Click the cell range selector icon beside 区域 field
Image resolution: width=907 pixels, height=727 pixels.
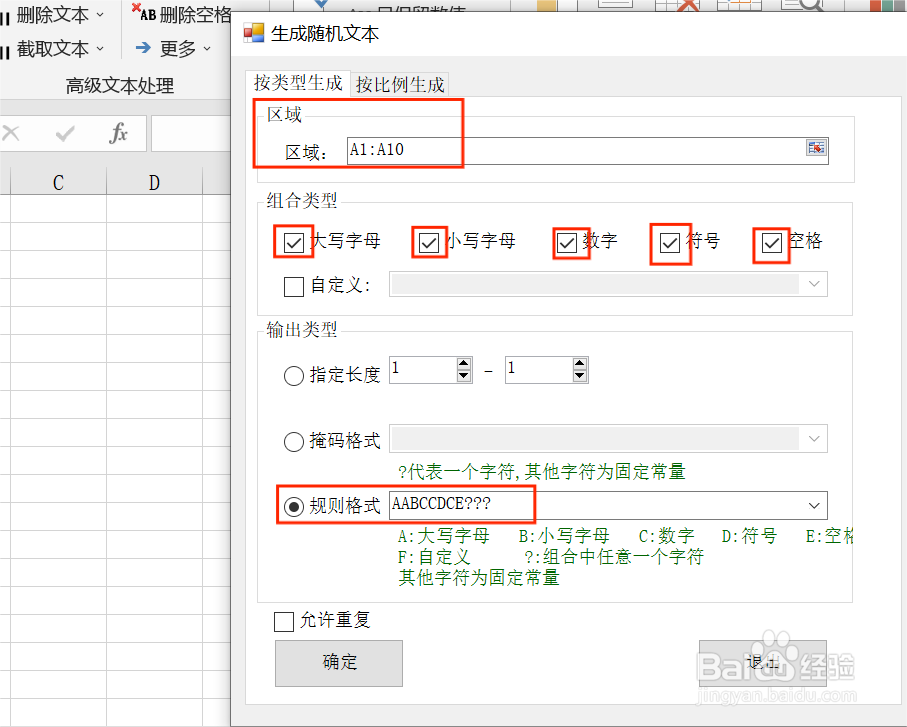(817, 148)
